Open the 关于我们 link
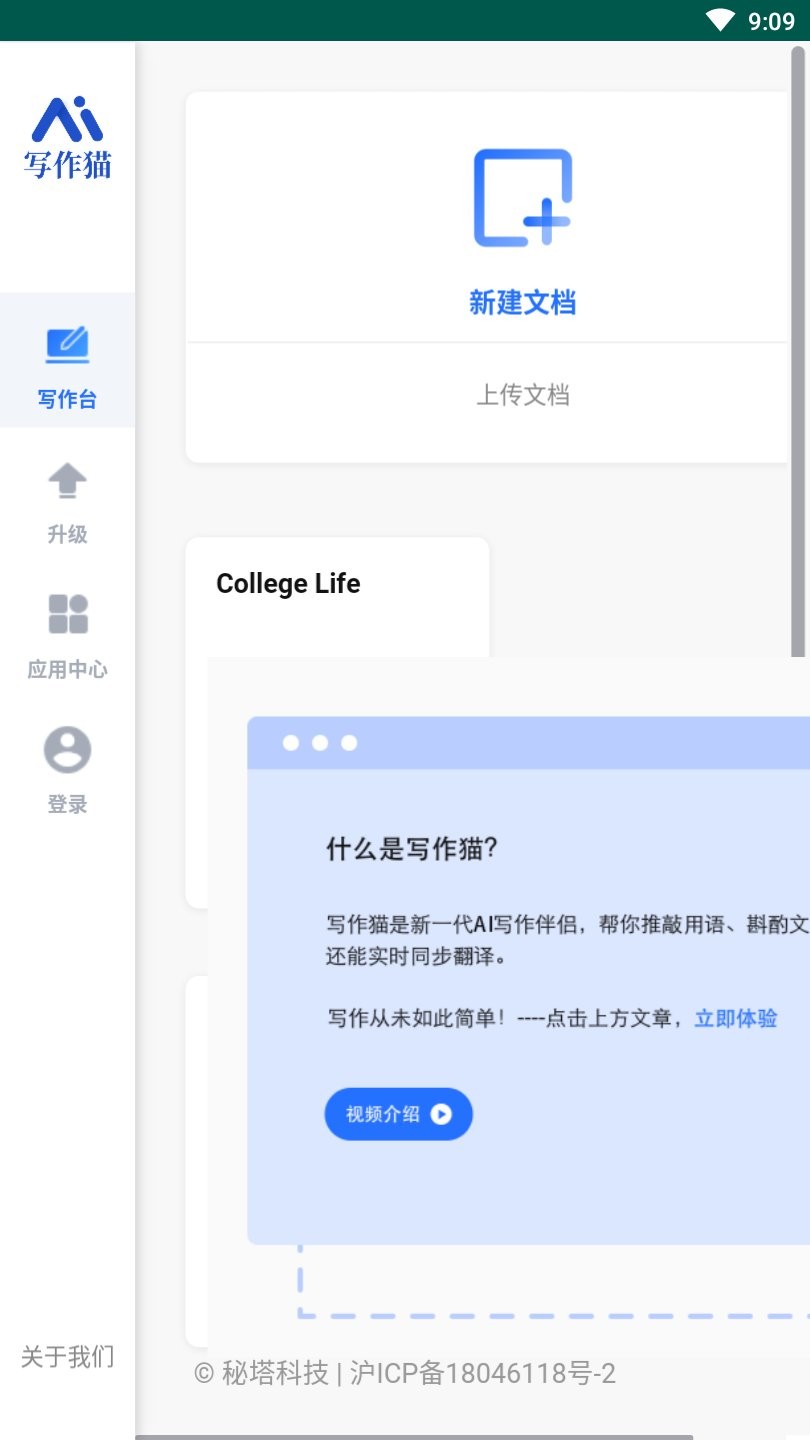 point(67,1357)
